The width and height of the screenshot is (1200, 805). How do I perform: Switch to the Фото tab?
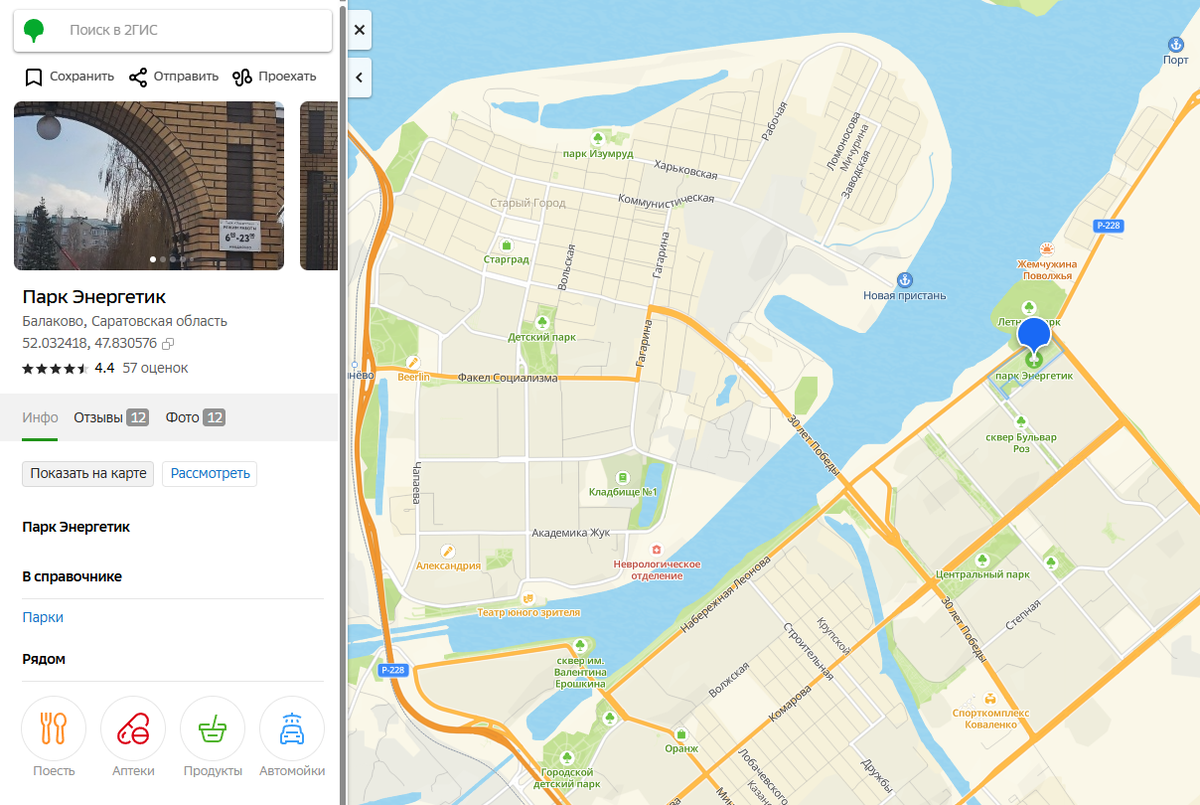[x=195, y=417]
